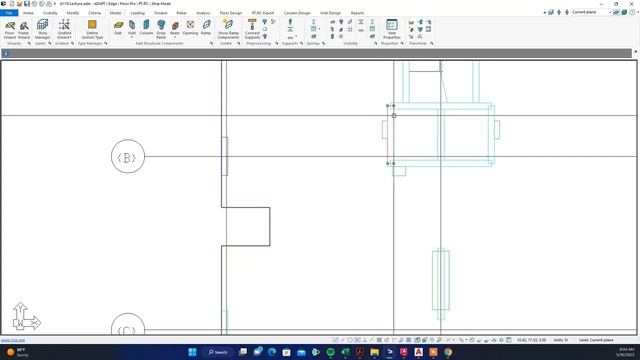Switch to the Visibility ribbon tab
Viewport: 640px width, 360px height.
tap(50, 13)
